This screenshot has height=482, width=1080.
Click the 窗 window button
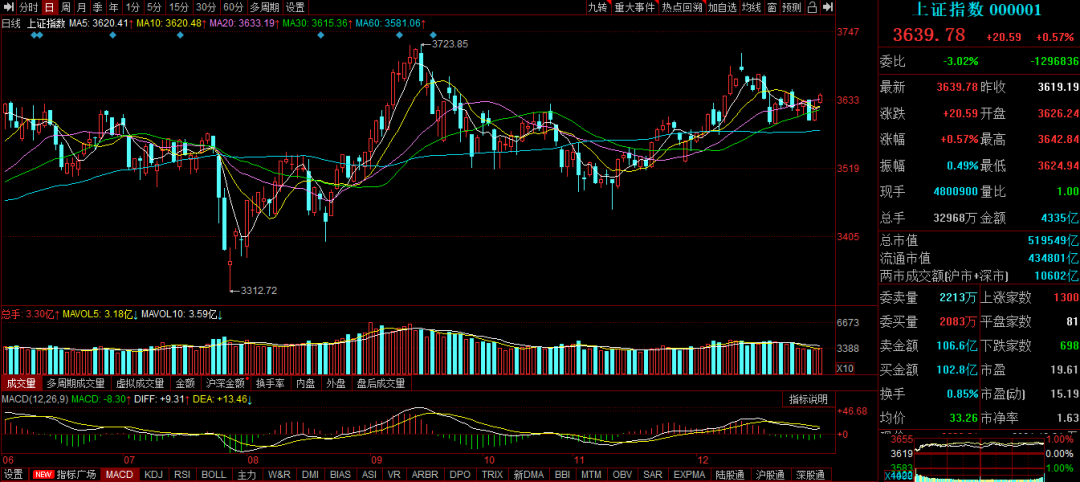tap(772, 8)
